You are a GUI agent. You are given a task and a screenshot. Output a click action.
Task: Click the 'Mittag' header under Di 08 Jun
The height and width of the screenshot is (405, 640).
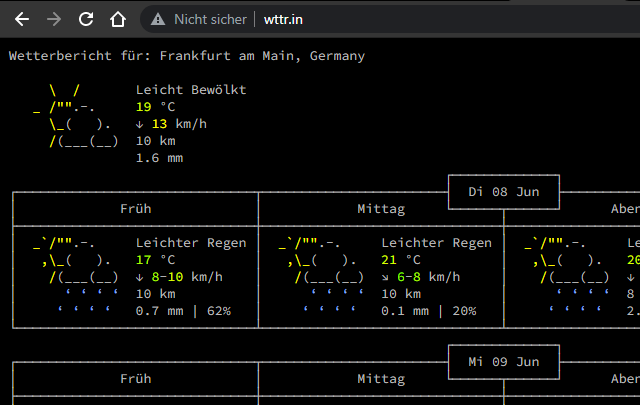[381, 209]
